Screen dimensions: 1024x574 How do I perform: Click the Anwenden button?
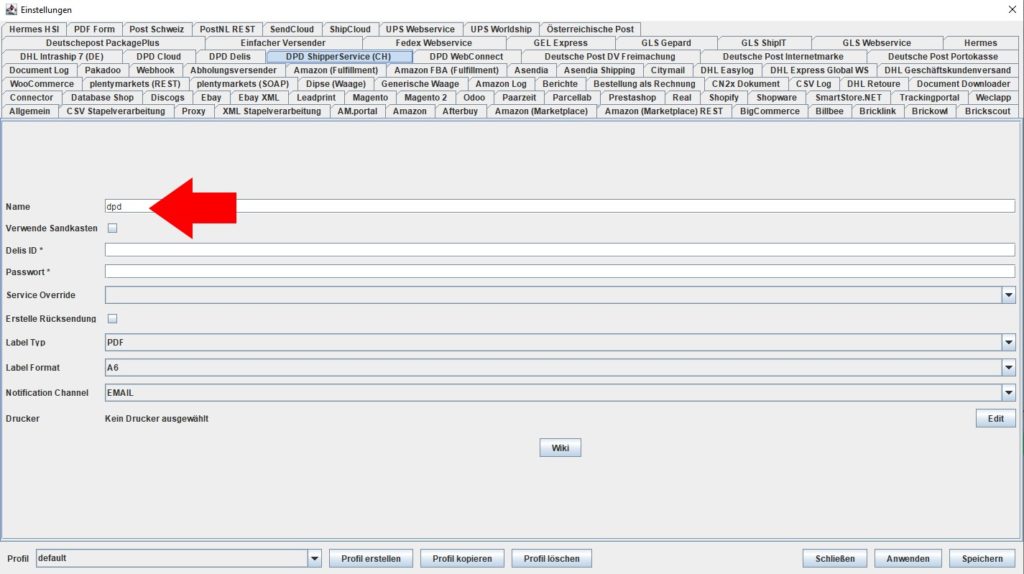pyautogui.click(x=908, y=558)
